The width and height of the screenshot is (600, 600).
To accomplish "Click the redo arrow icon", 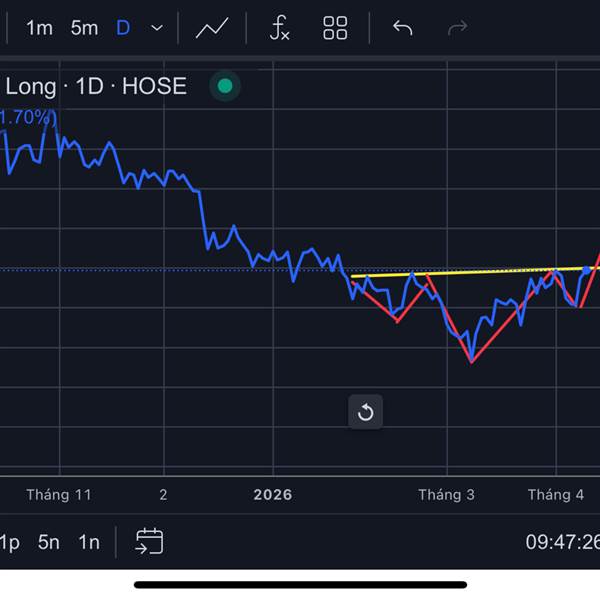I will (x=457, y=28).
